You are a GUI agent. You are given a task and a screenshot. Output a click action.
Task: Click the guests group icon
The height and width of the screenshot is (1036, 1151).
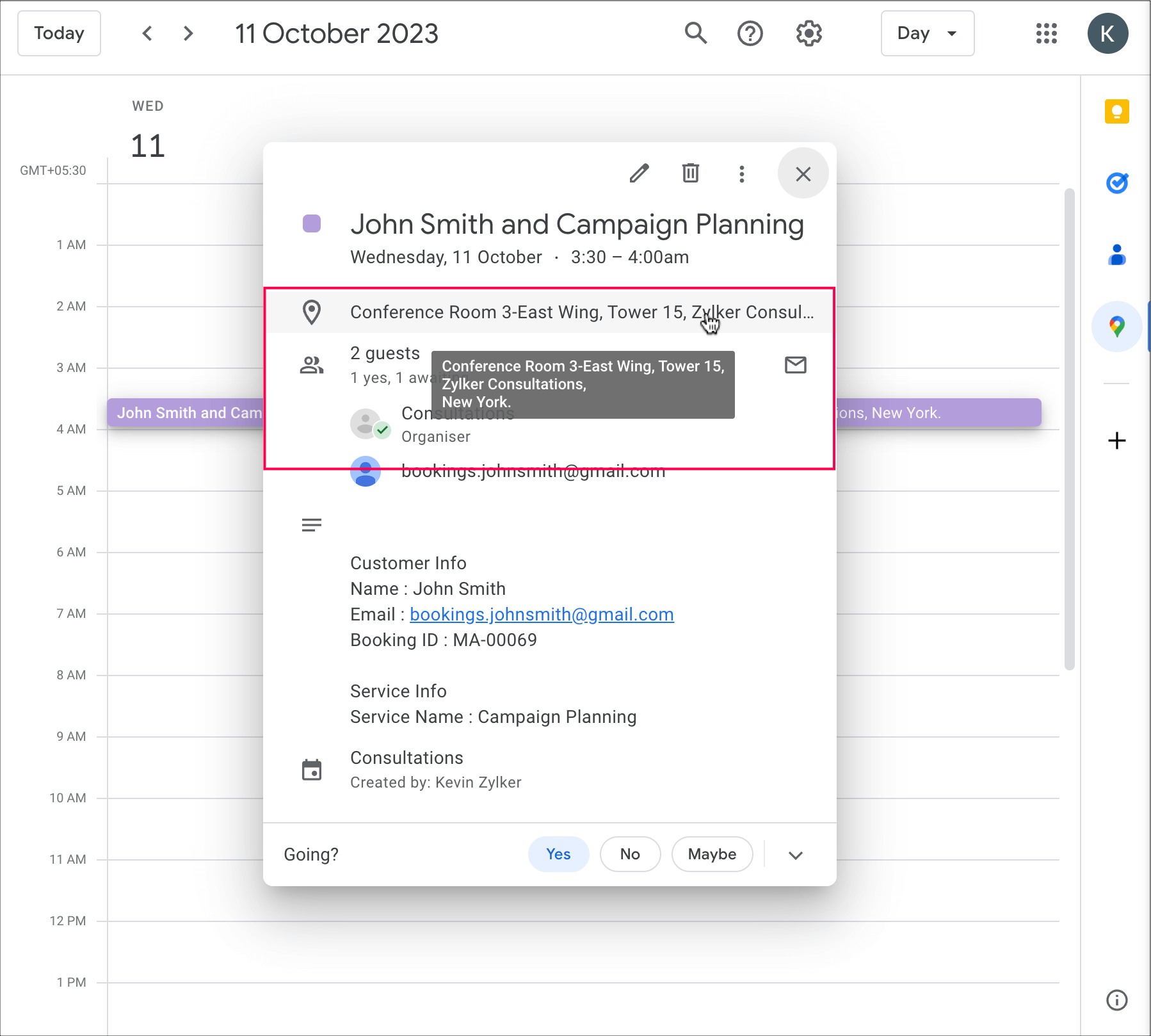point(312,366)
